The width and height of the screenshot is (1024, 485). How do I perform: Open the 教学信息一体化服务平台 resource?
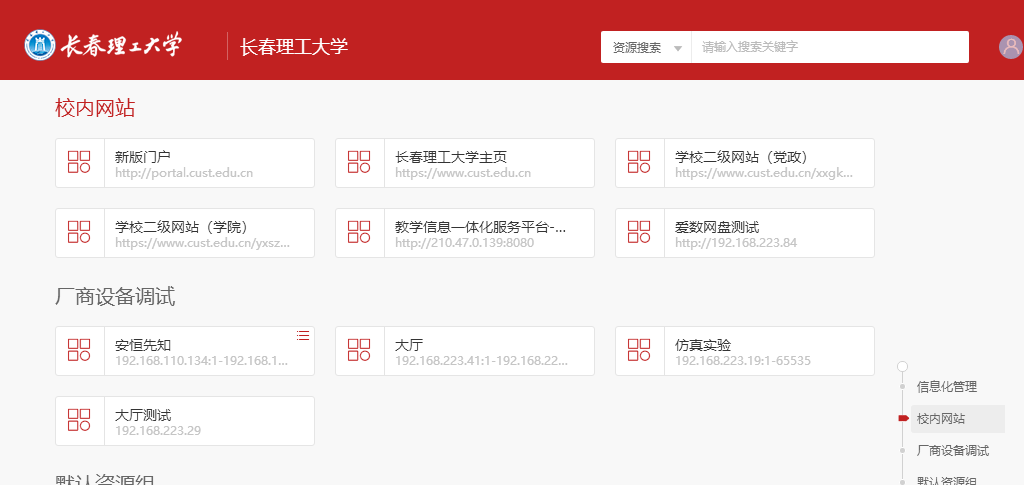pyautogui.click(x=465, y=233)
